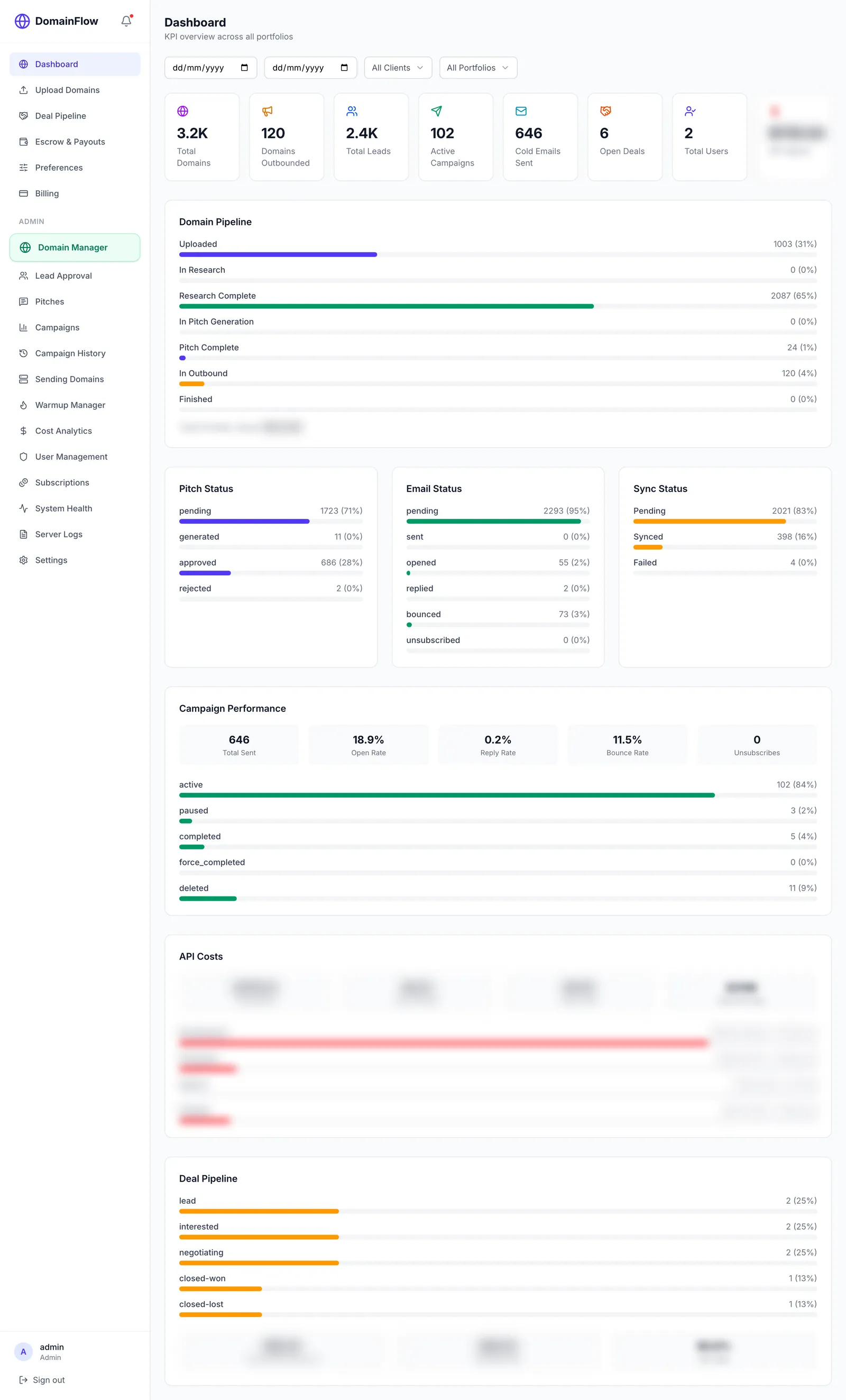
Task: Click the second dd/mm/yyyy date input
Action: (311, 68)
